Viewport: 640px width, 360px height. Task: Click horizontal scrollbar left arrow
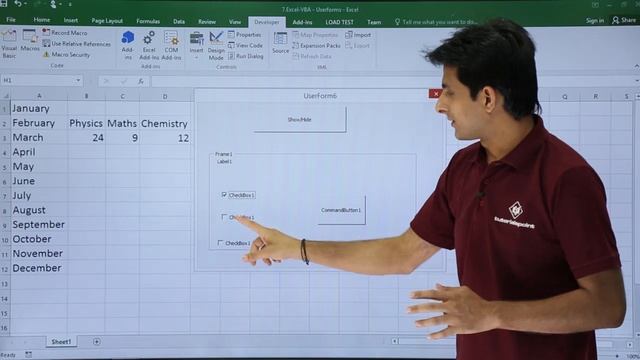tap(395, 341)
